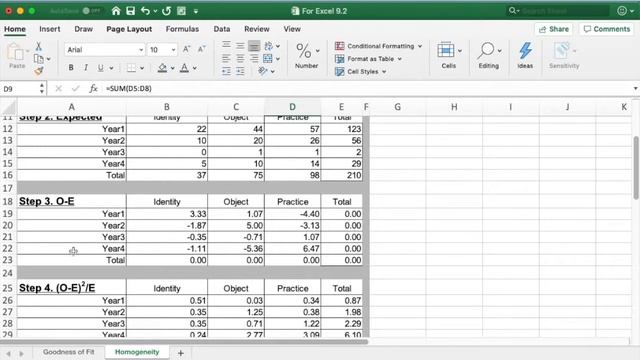The image size is (640, 360).
Task: Save the workbook with the floppy icon
Action: coord(130,11)
